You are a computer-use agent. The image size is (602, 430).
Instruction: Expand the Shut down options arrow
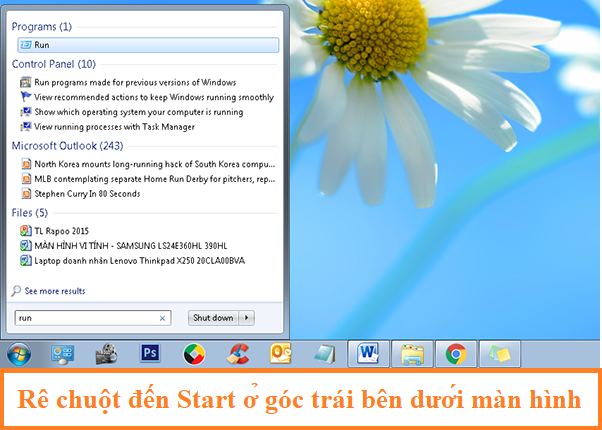[247, 318]
